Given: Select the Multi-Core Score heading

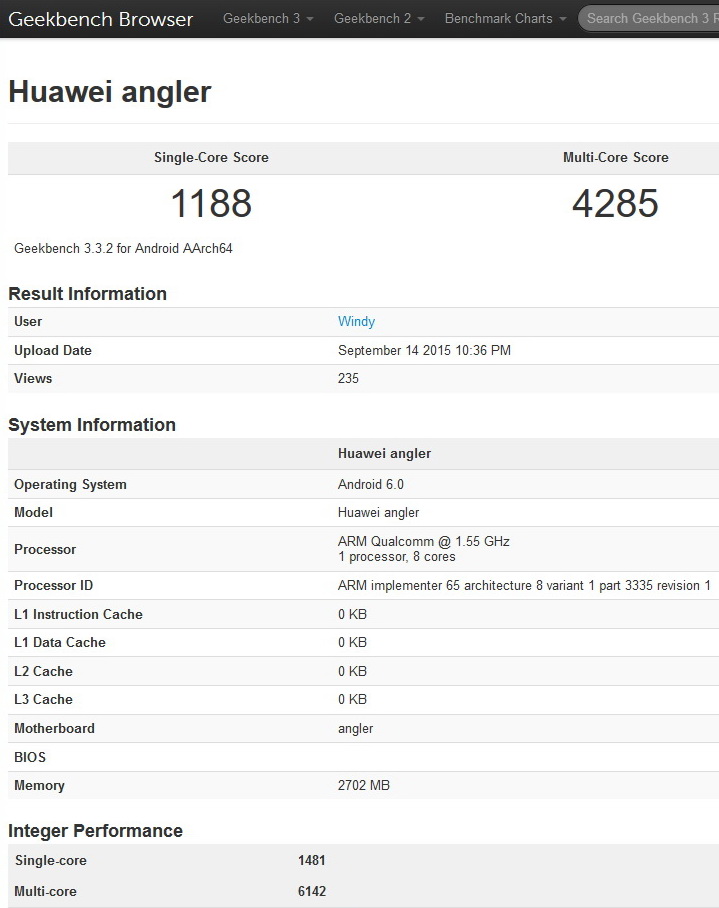Looking at the screenshot, I should (x=615, y=158).
